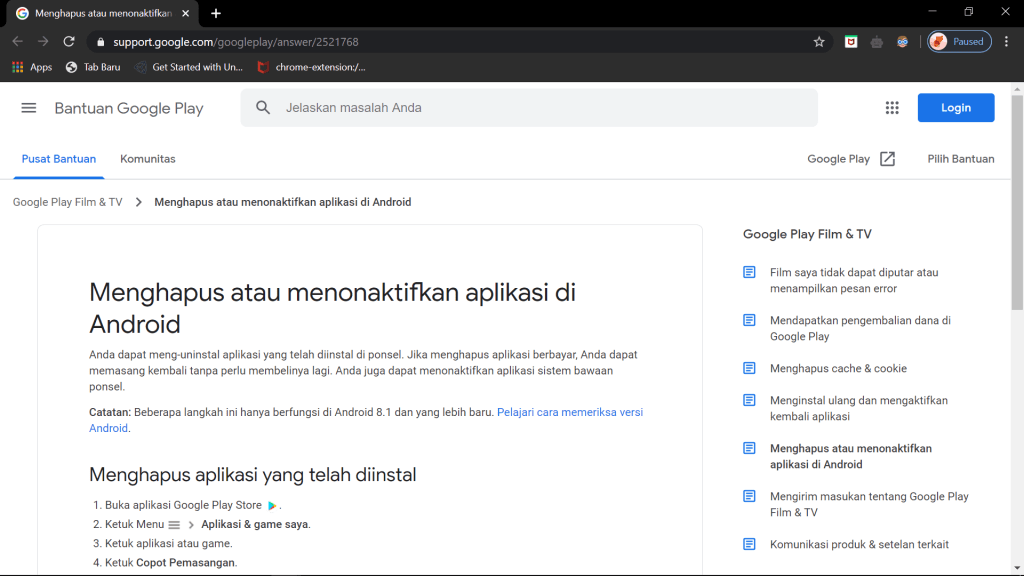The height and width of the screenshot is (576, 1024).
Task: Click the Google Play external link icon
Action: pyautogui.click(x=887, y=159)
